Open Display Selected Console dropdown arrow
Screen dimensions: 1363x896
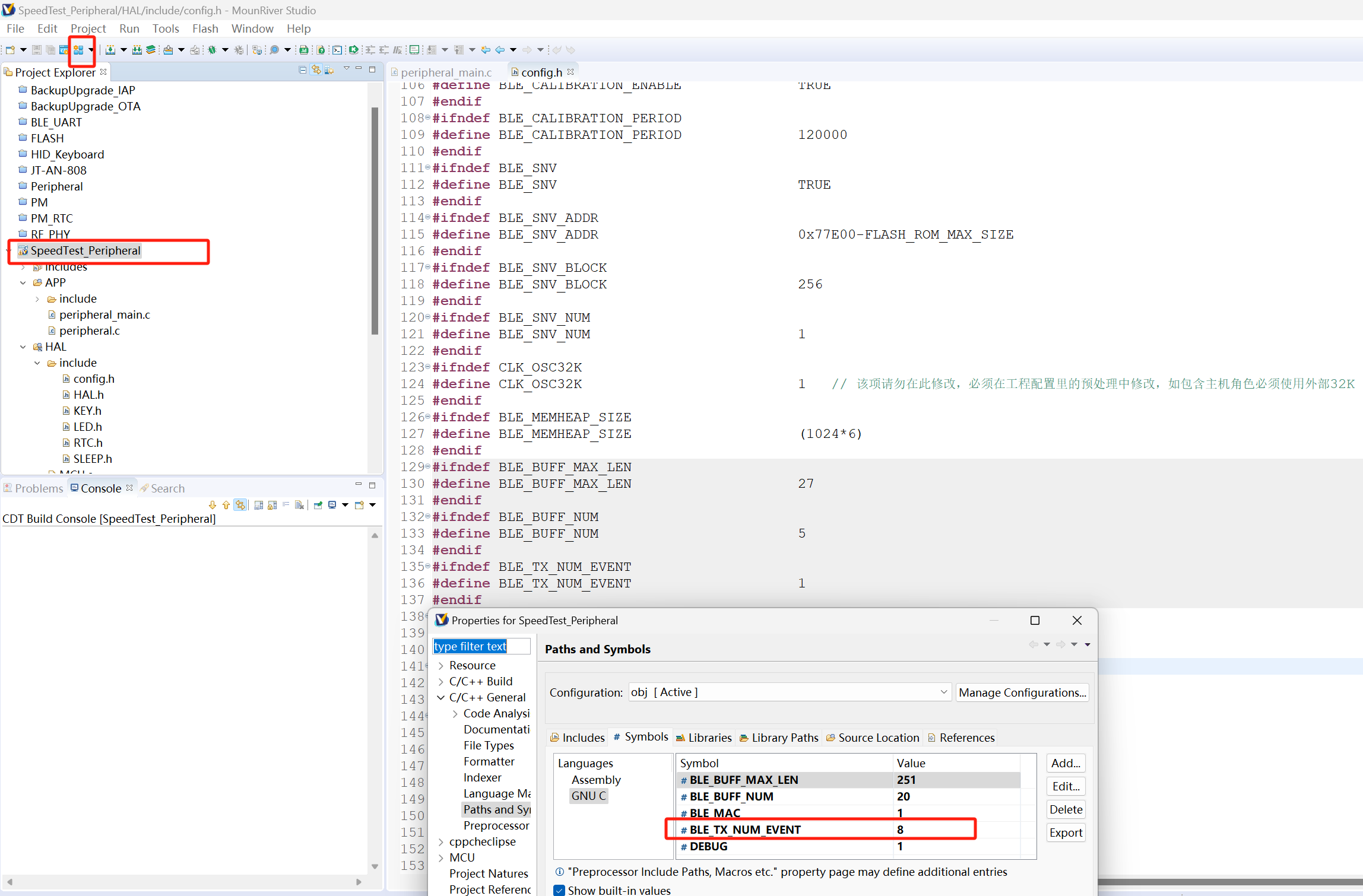tap(345, 505)
